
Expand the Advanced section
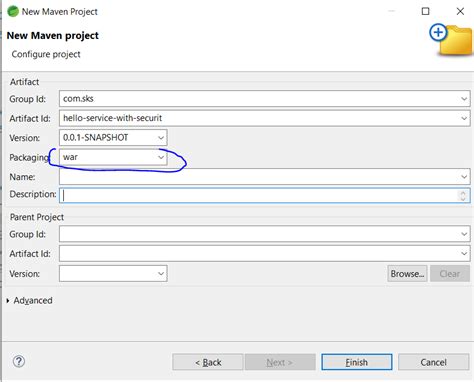8,301
